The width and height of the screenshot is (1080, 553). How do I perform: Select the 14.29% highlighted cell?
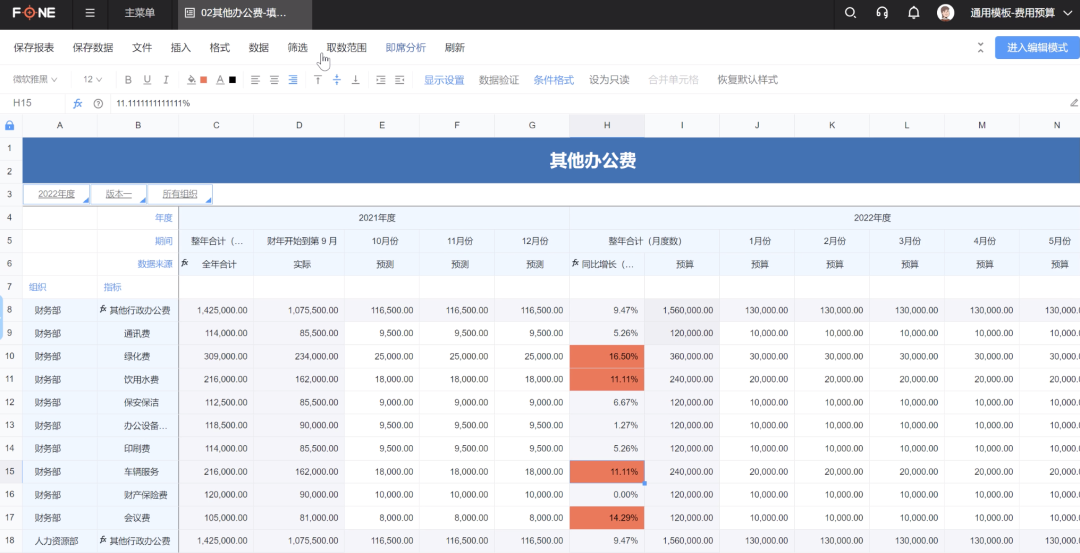click(x=607, y=518)
